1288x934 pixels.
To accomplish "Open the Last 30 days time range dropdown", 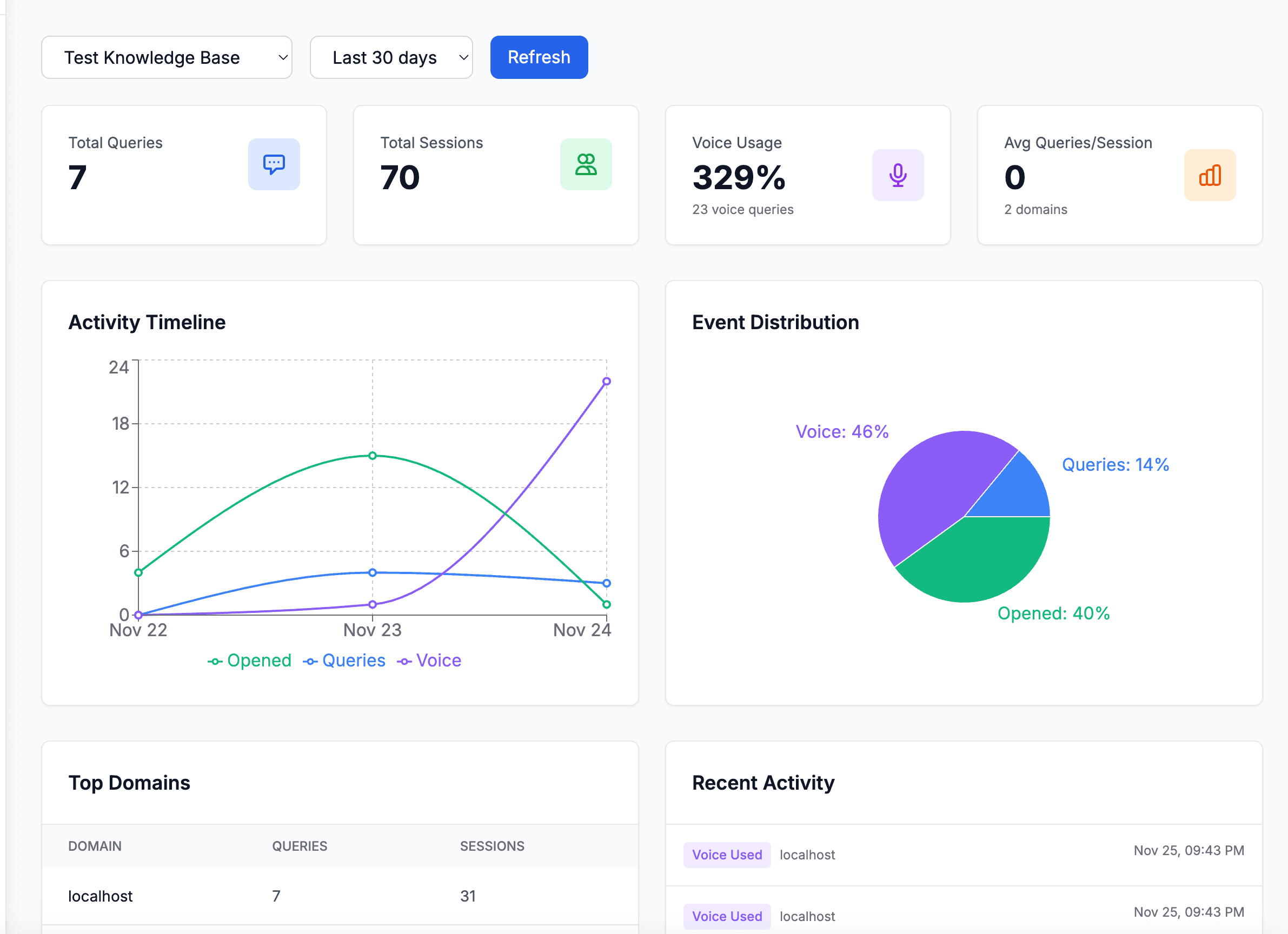I will coord(391,57).
